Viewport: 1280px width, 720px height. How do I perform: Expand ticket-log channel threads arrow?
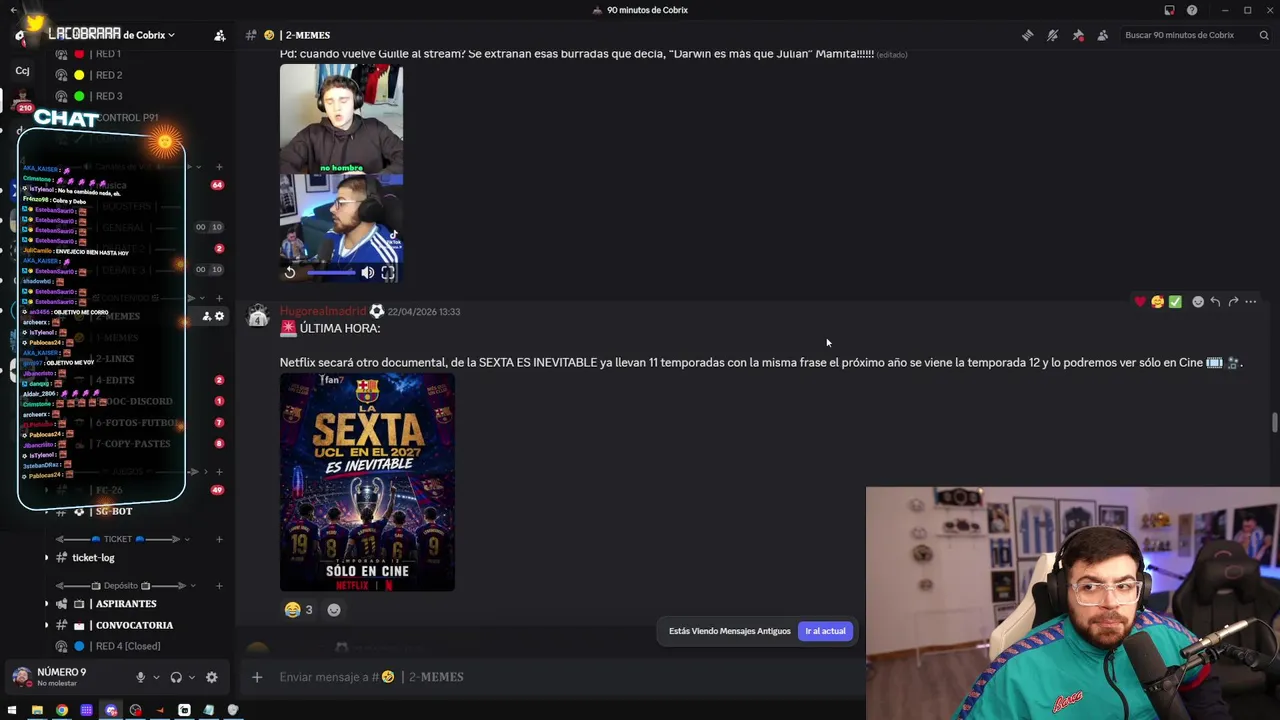tap(47, 558)
